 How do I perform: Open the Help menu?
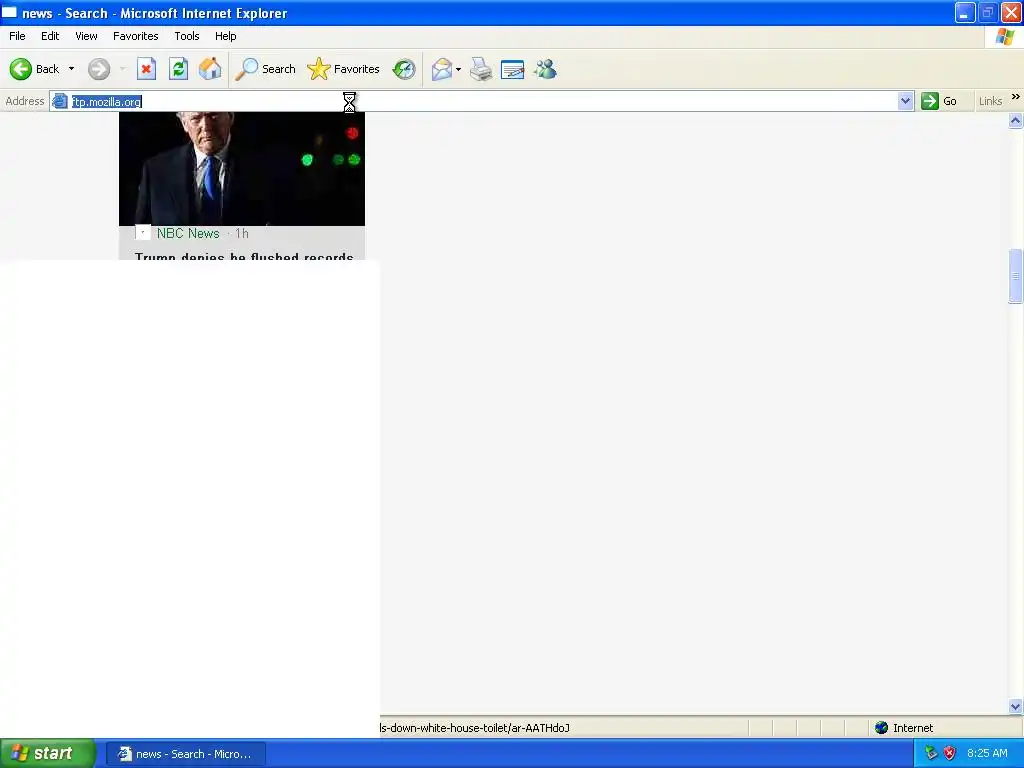coord(225,36)
